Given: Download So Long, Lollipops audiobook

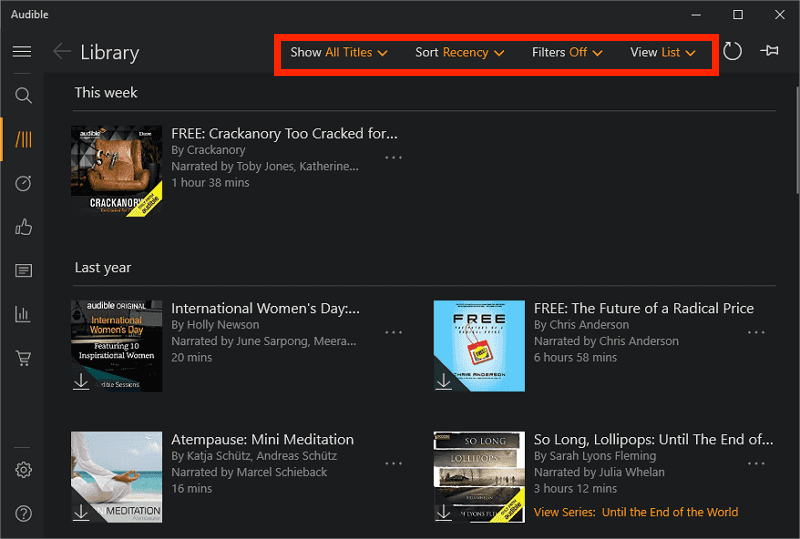Looking at the screenshot, I should point(443,512).
